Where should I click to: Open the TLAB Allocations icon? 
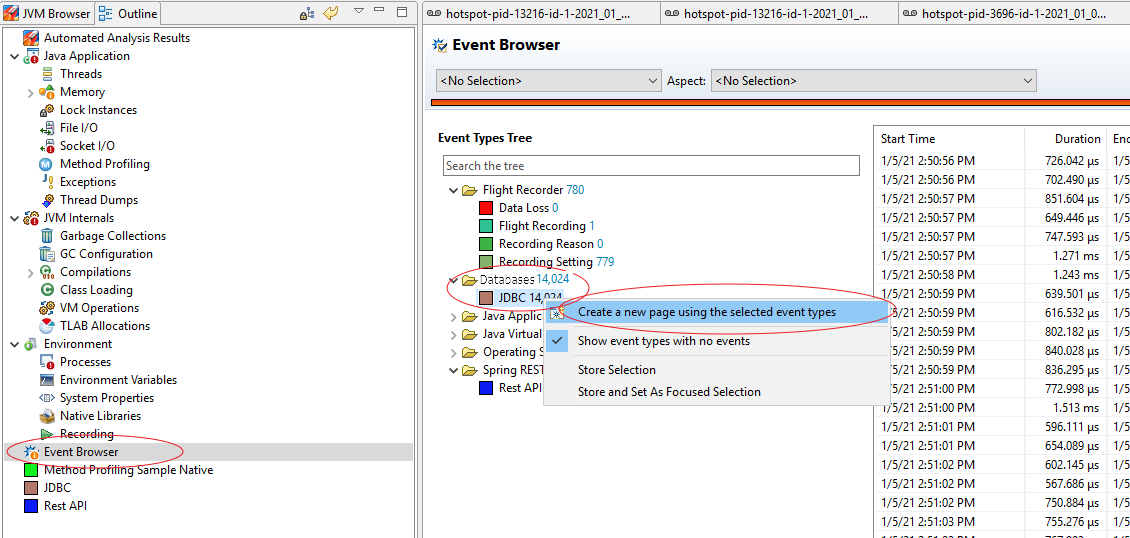(47, 326)
